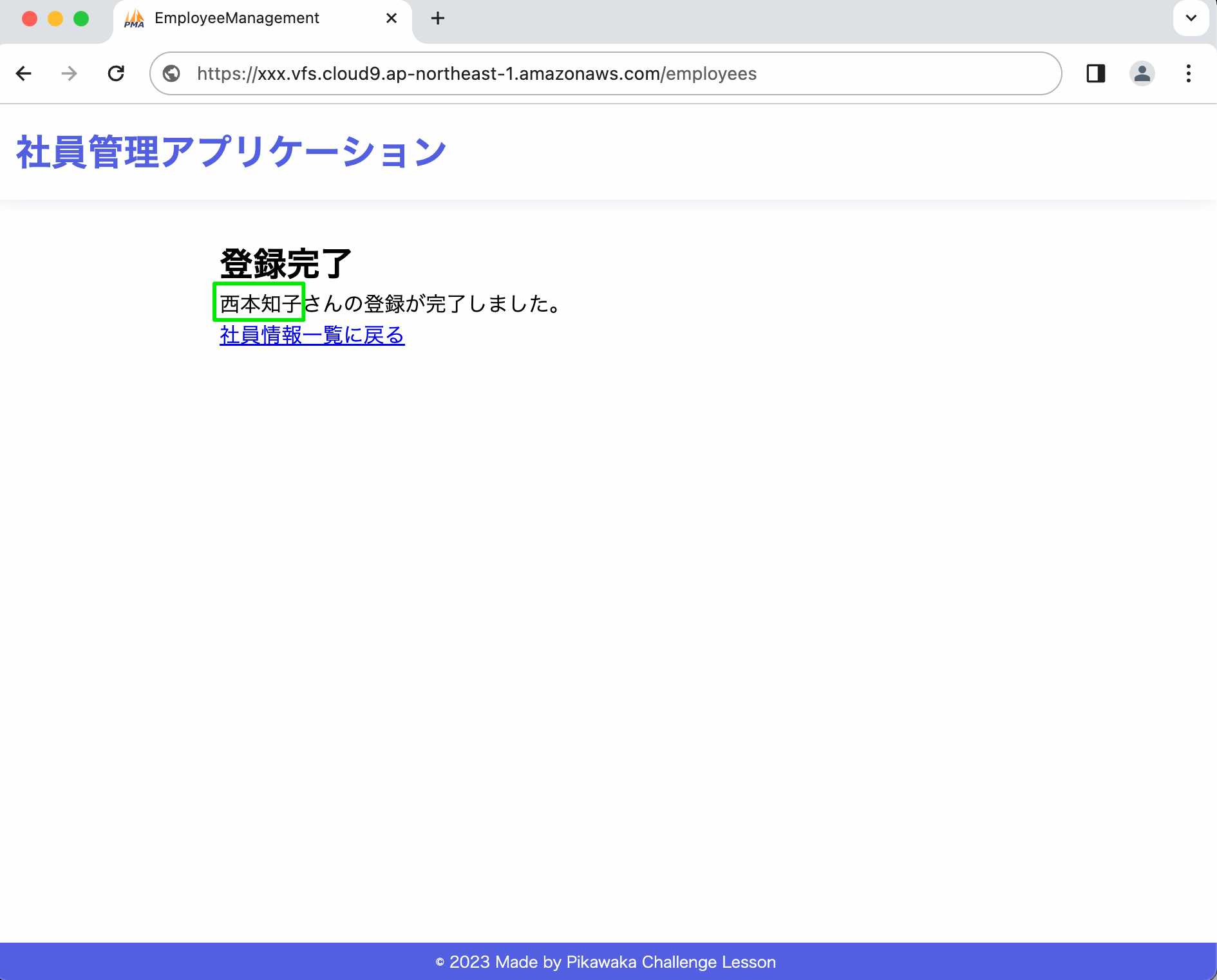Open the user profile avatar
The image size is (1217, 980).
click(x=1142, y=73)
